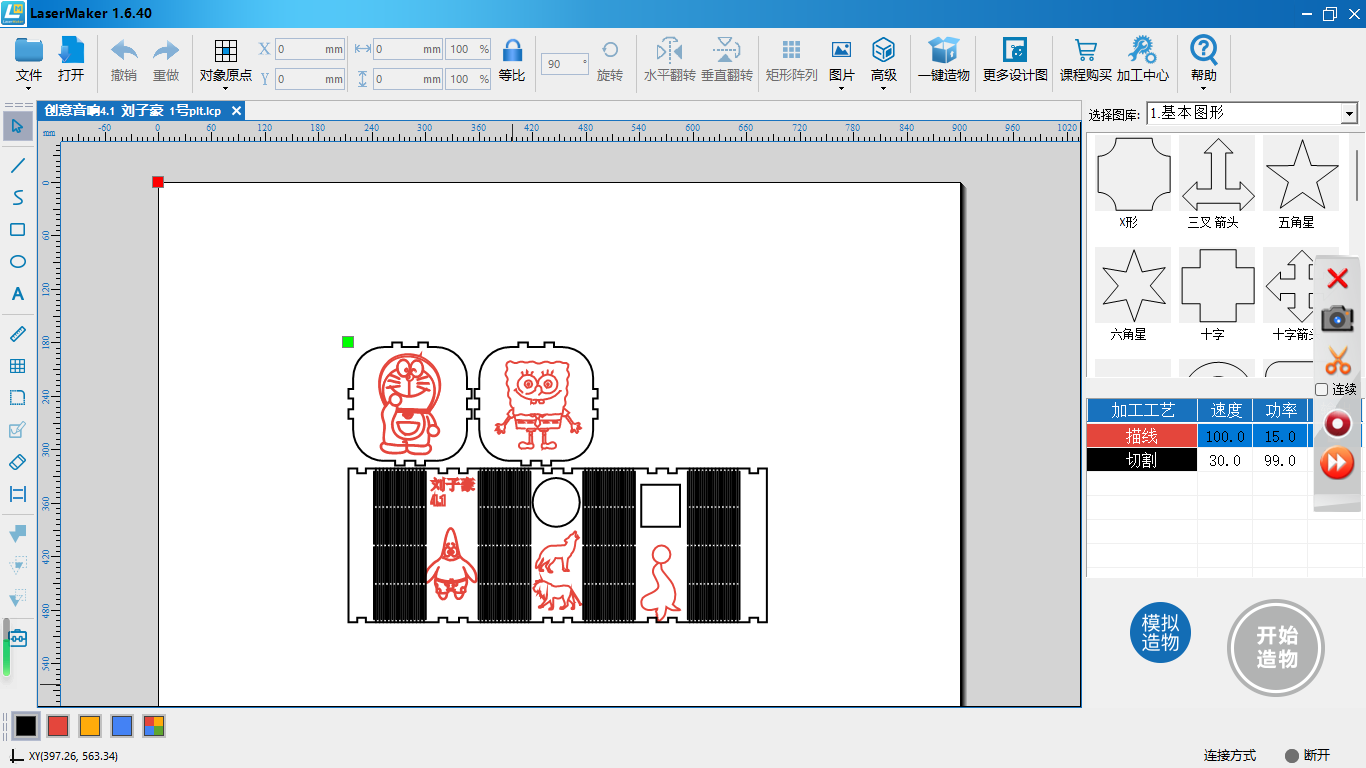The width and height of the screenshot is (1366, 768).
Task: Choose the black color swatch
Action: point(26,726)
